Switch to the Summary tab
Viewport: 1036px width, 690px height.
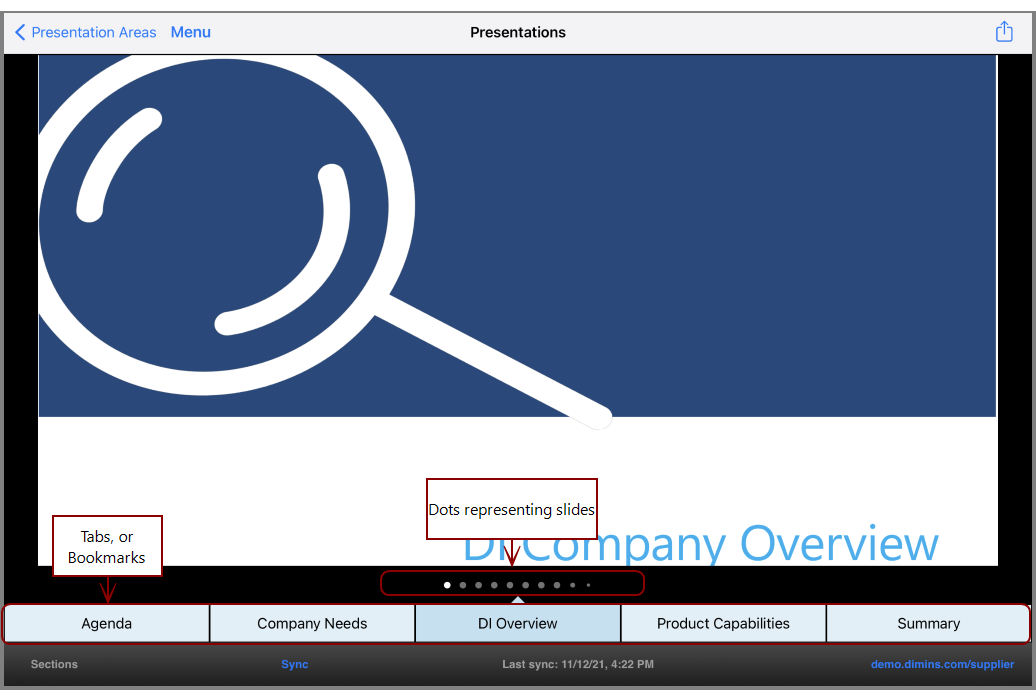[928, 623]
